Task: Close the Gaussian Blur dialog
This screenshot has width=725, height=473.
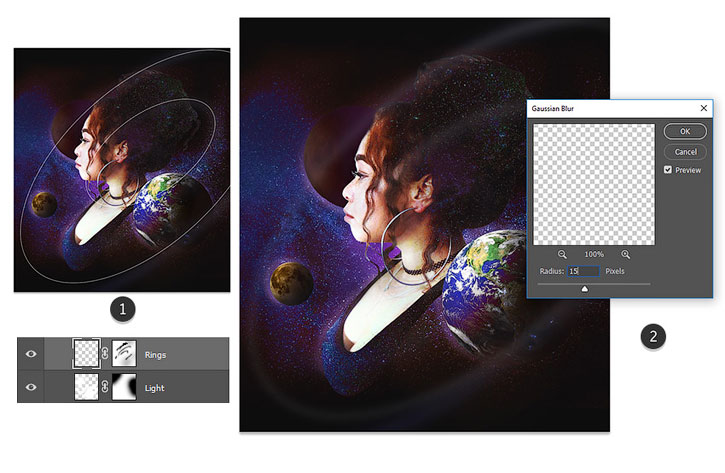Action: (704, 108)
